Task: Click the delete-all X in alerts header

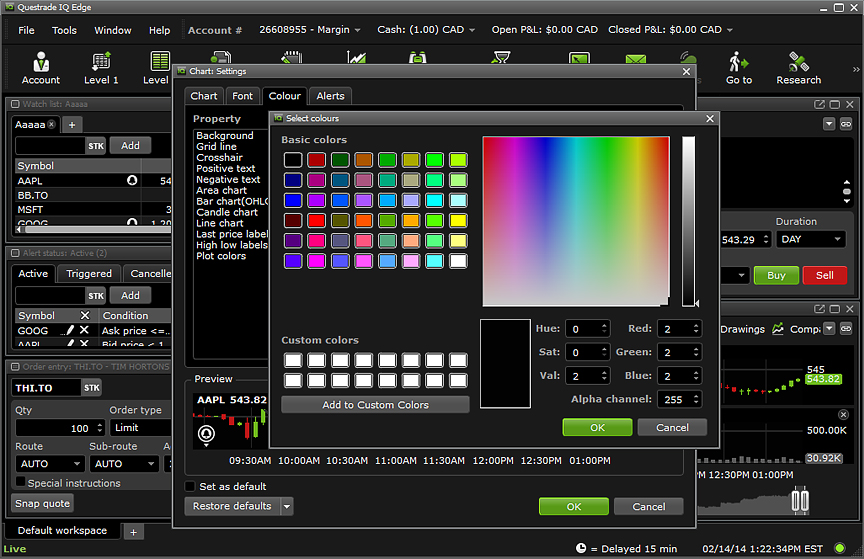Action: click(85, 315)
